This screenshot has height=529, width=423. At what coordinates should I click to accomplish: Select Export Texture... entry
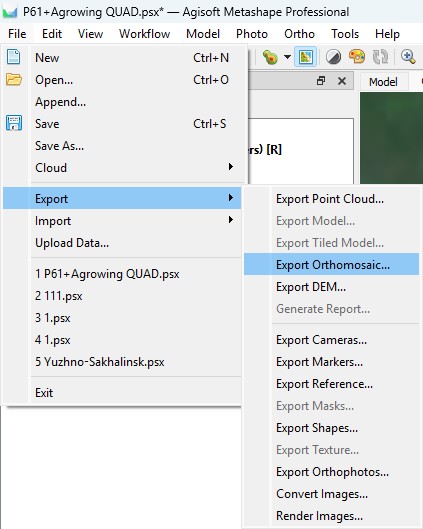(x=332, y=450)
